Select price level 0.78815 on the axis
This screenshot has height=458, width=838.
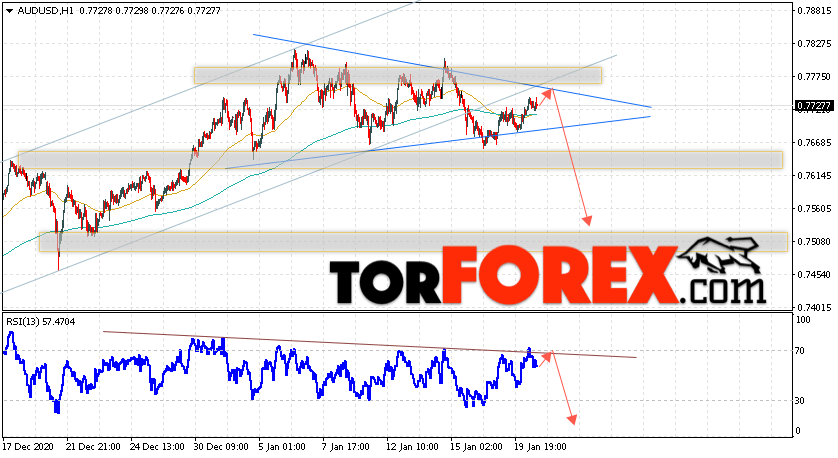[814, 10]
